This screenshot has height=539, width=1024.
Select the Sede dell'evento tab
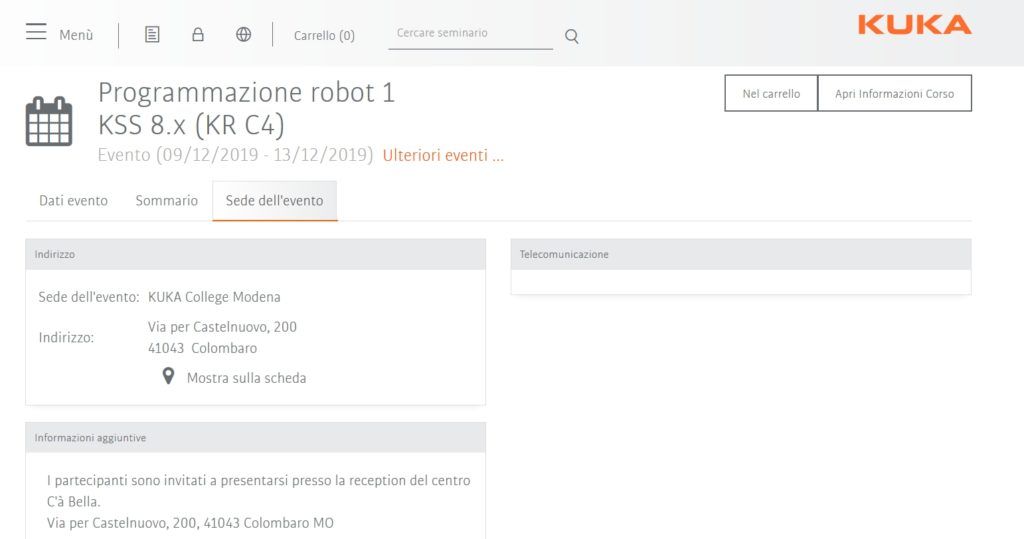[x=274, y=201]
